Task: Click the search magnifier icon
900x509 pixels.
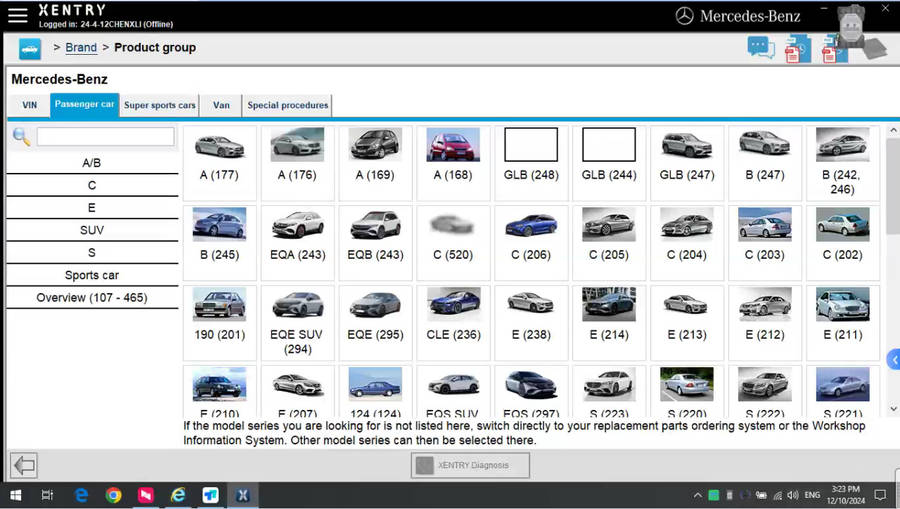Action: tap(21, 137)
